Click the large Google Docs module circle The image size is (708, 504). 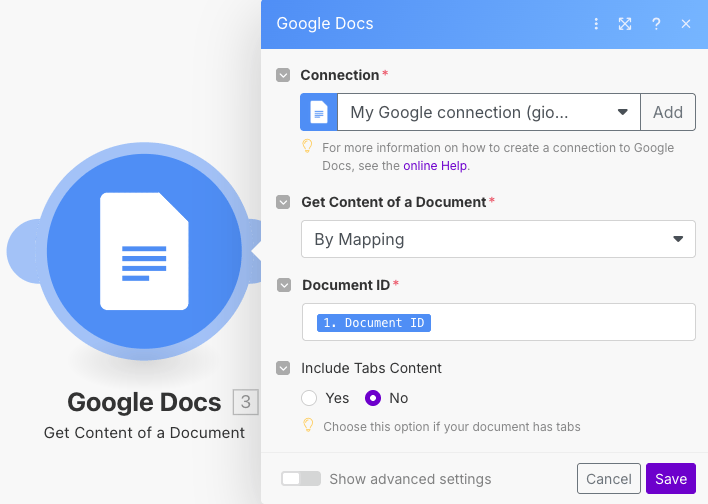click(144, 251)
